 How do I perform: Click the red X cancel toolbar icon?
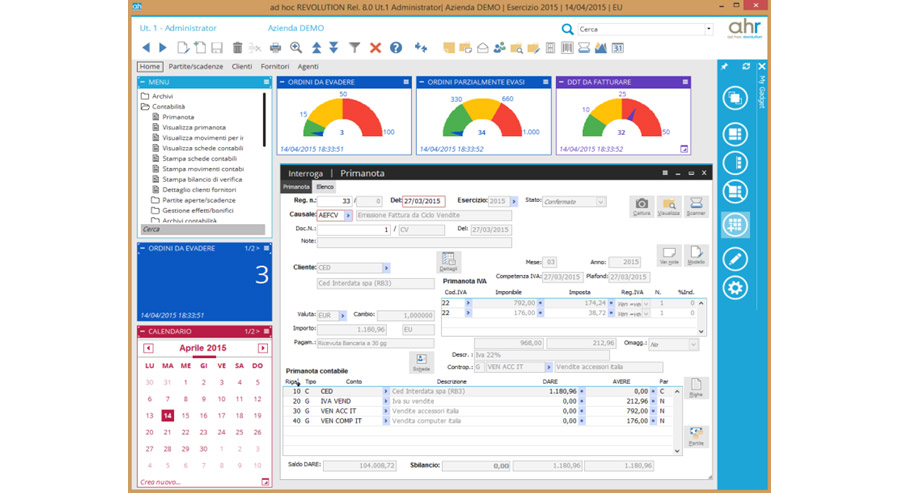coord(375,48)
